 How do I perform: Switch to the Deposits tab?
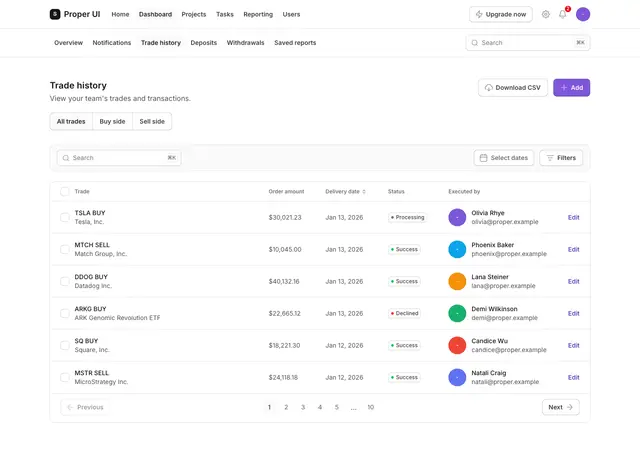203,43
